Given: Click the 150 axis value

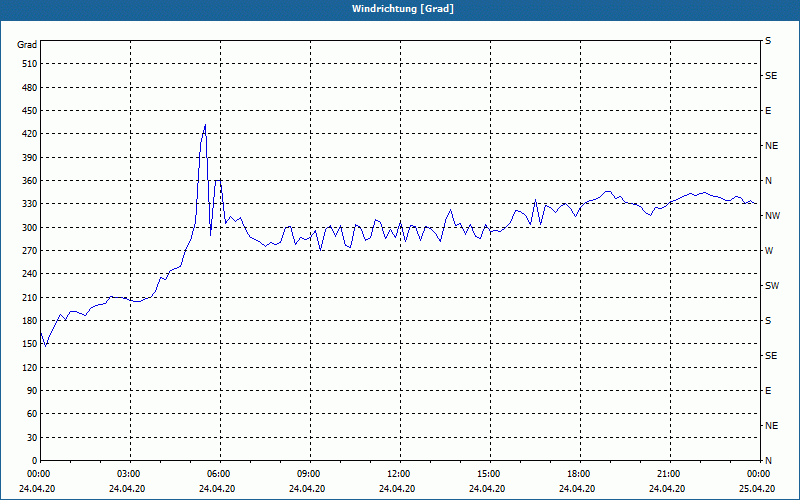Looking at the screenshot, I should point(30,344).
